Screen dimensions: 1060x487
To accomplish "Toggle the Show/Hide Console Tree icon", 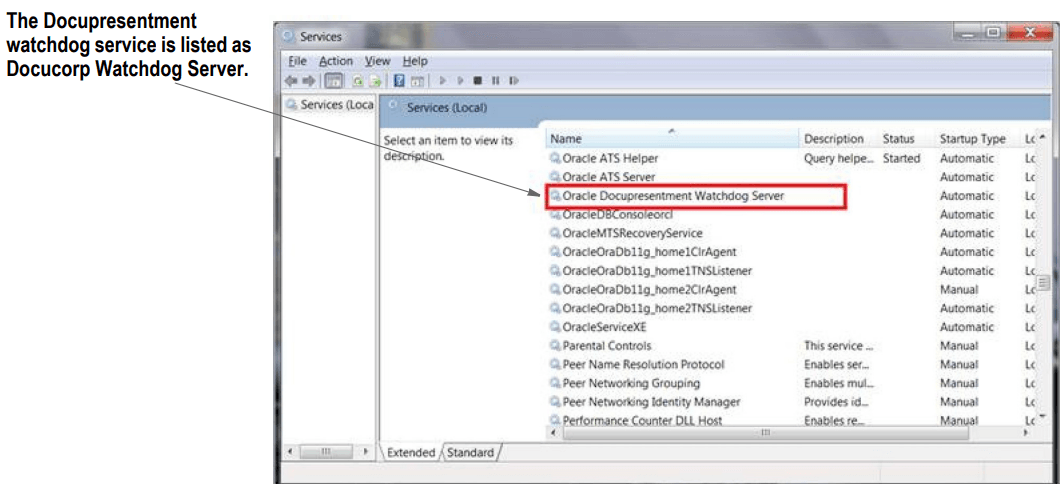I will pyautogui.click(x=334, y=81).
